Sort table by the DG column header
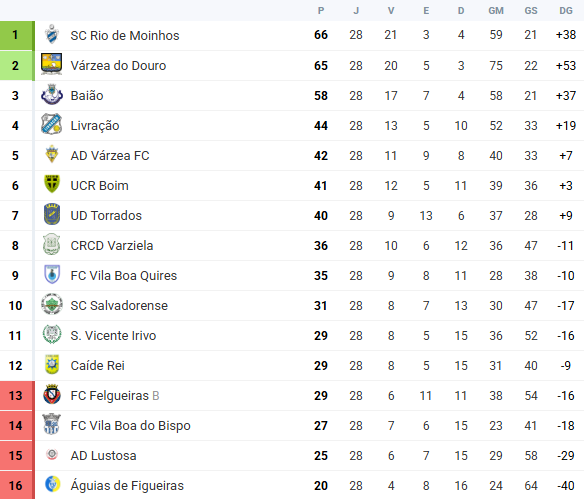Image resolution: width=584 pixels, height=499 pixels. pos(566,11)
